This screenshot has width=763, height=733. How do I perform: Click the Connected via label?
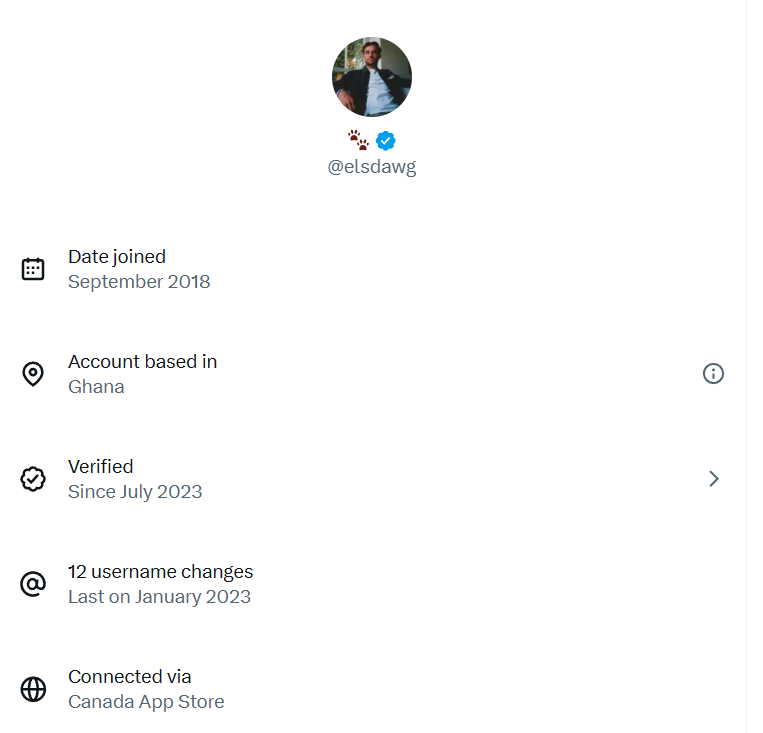pos(129,677)
